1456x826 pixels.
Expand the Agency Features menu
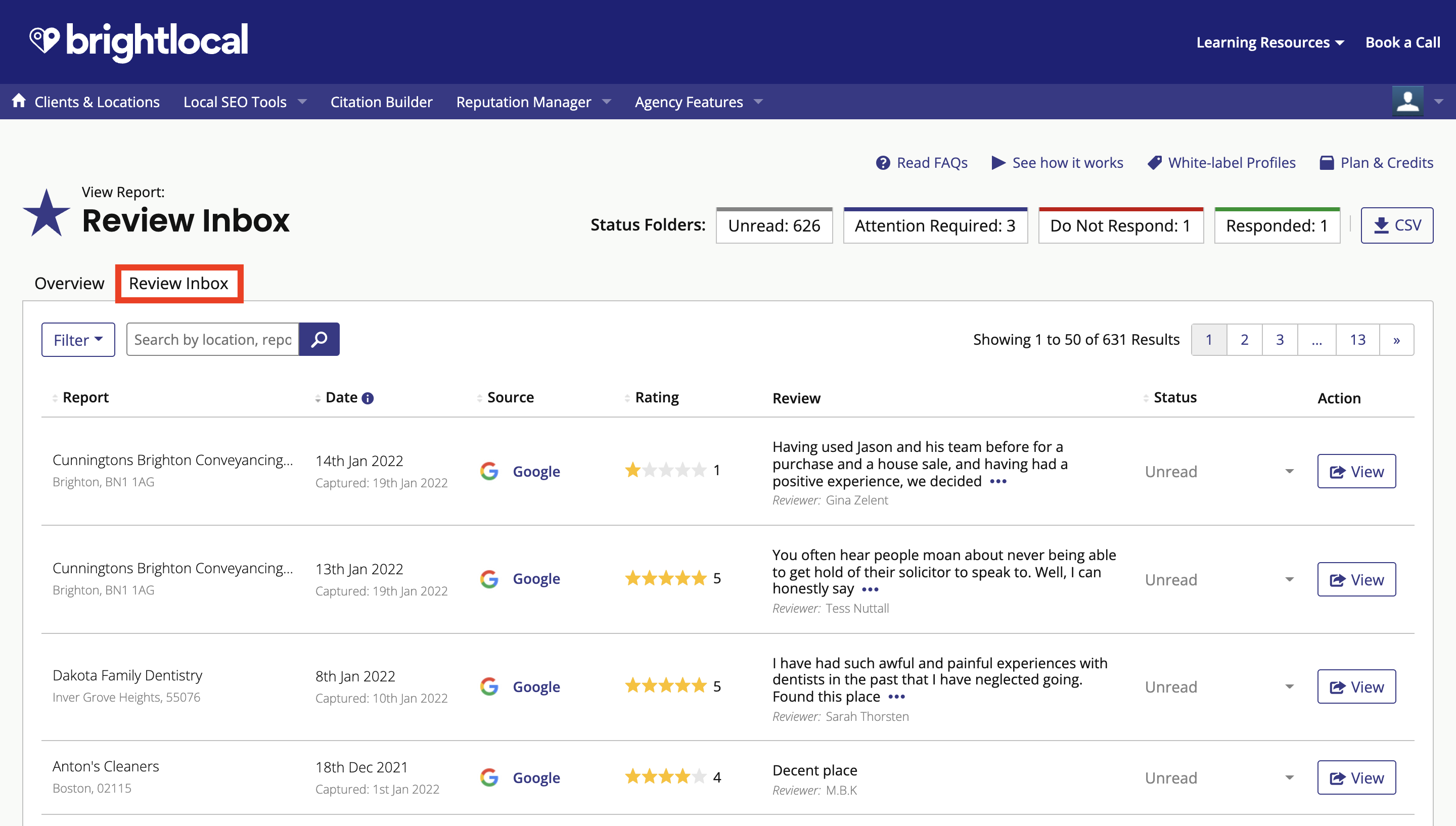698,102
